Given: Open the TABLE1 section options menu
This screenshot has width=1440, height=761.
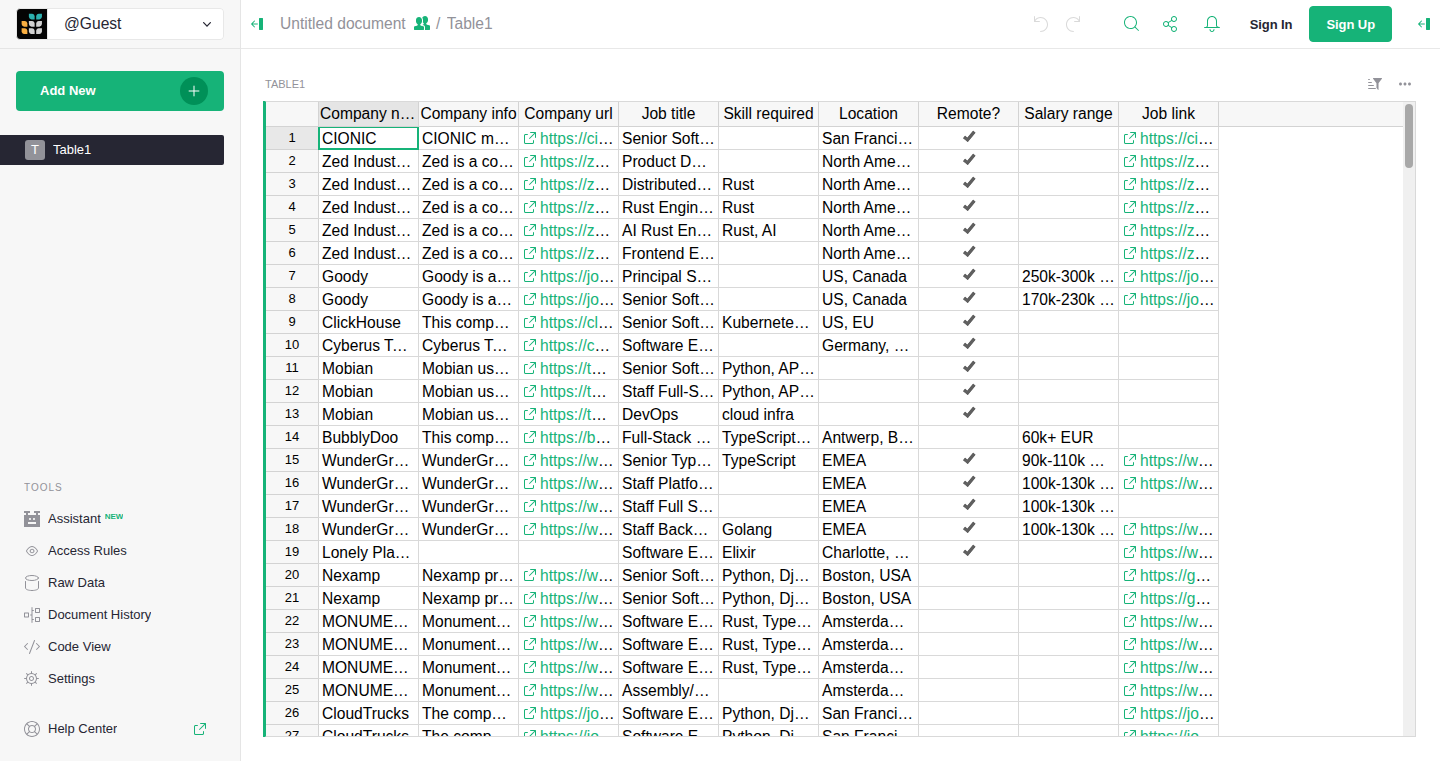Looking at the screenshot, I should [1405, 84].
